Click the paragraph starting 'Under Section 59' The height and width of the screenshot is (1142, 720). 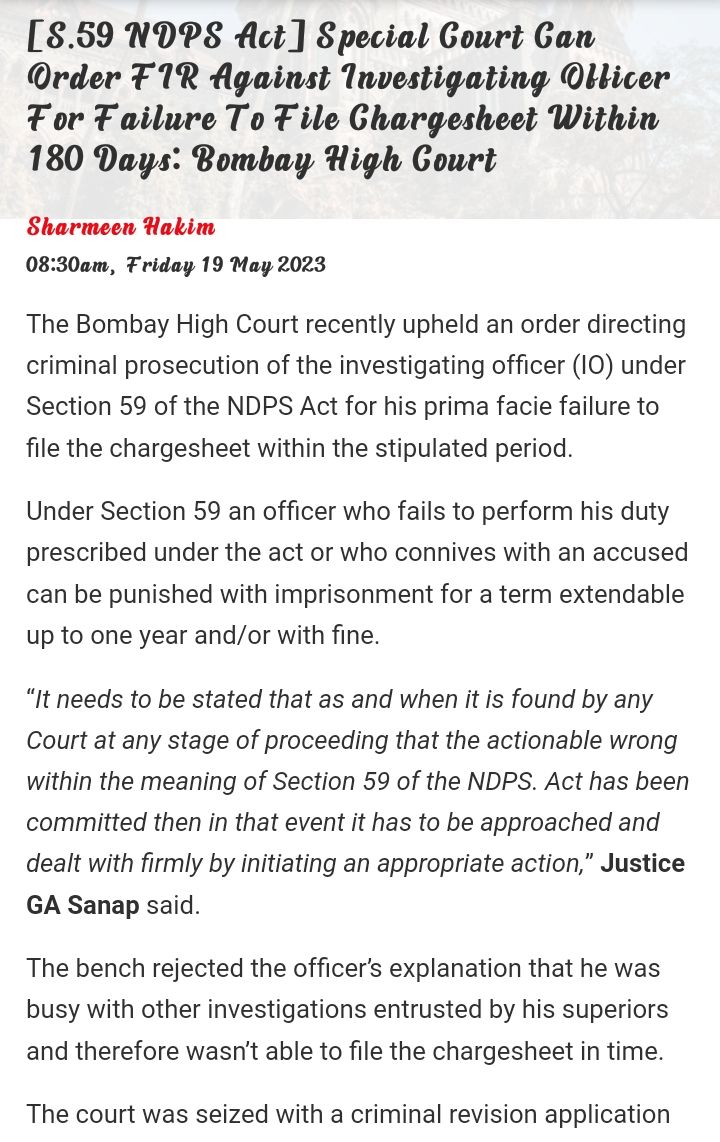click(x=357, y=573)
